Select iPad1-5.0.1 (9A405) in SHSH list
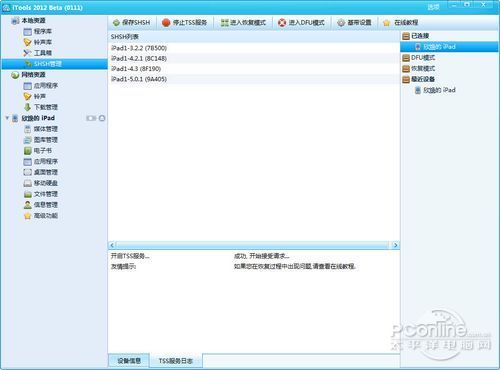 [x=254, y=79]
